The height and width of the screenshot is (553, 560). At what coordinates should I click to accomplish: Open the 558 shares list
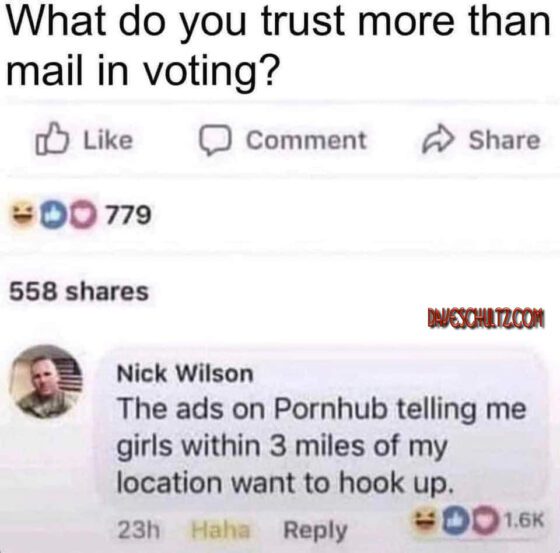79,291
